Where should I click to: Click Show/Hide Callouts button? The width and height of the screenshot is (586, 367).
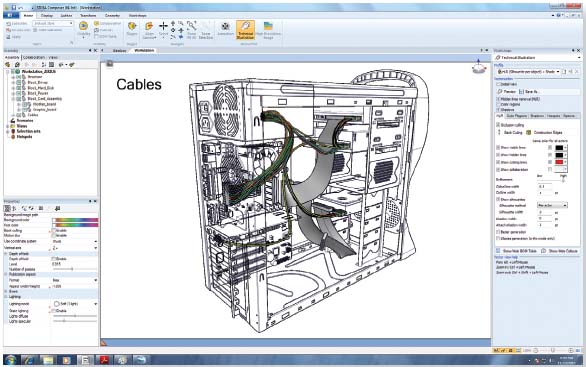[559, 251]
